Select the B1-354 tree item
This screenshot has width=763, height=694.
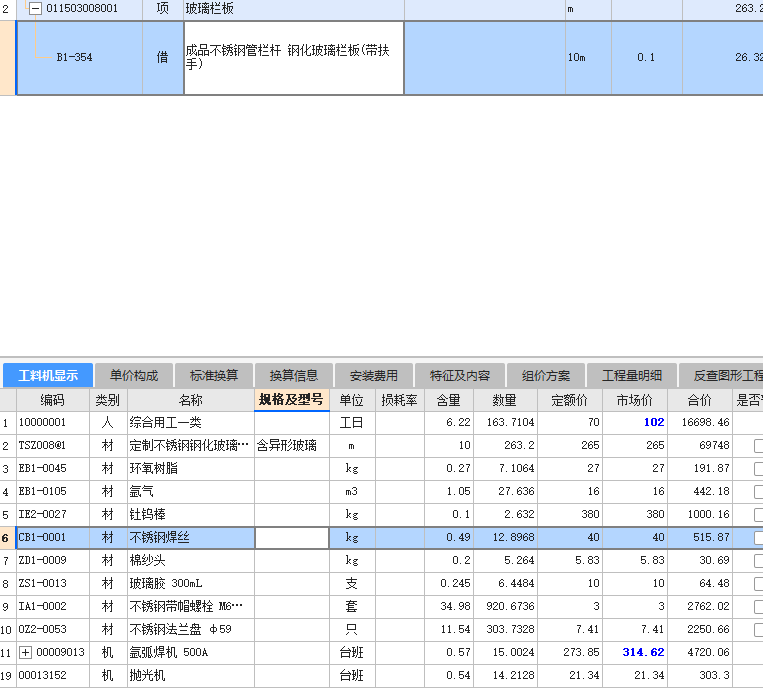point(74,57)
